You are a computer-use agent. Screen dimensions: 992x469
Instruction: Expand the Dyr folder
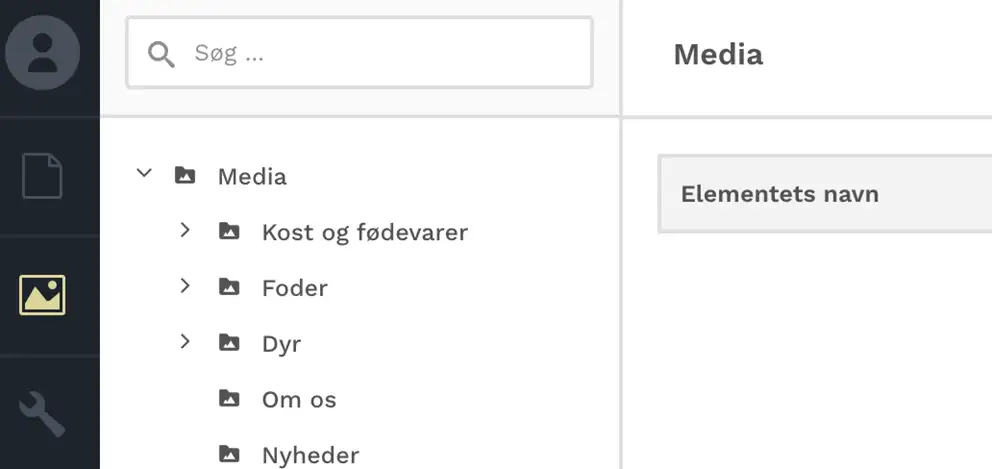point(185,343)
